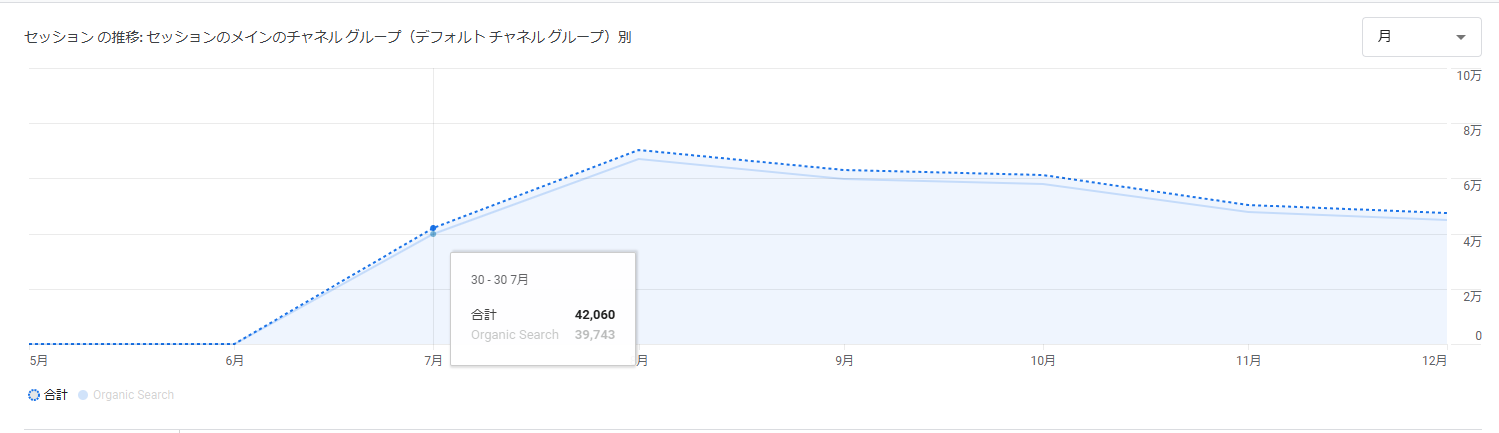This screenshot has height=433, width=1499.
Task: Select the 9月 x-axis label
Action: (x=844, y=360)
